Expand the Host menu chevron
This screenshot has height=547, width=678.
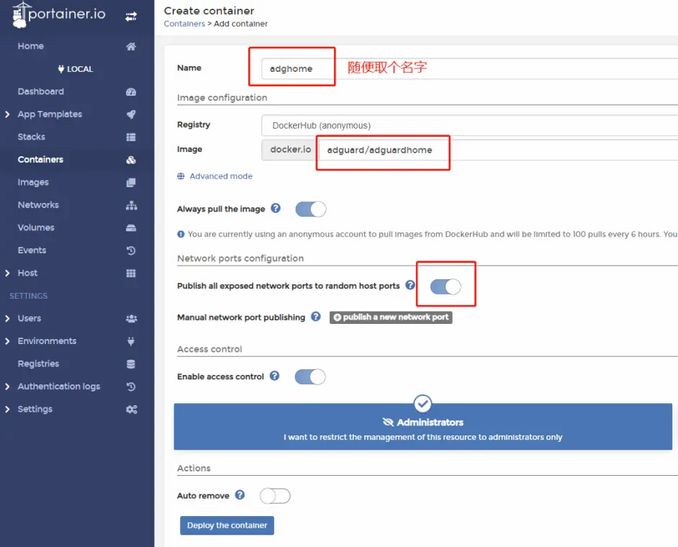7,273
